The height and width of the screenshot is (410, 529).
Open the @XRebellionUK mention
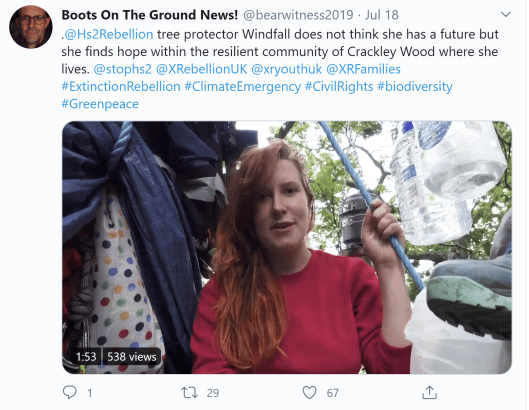point(201,69)
